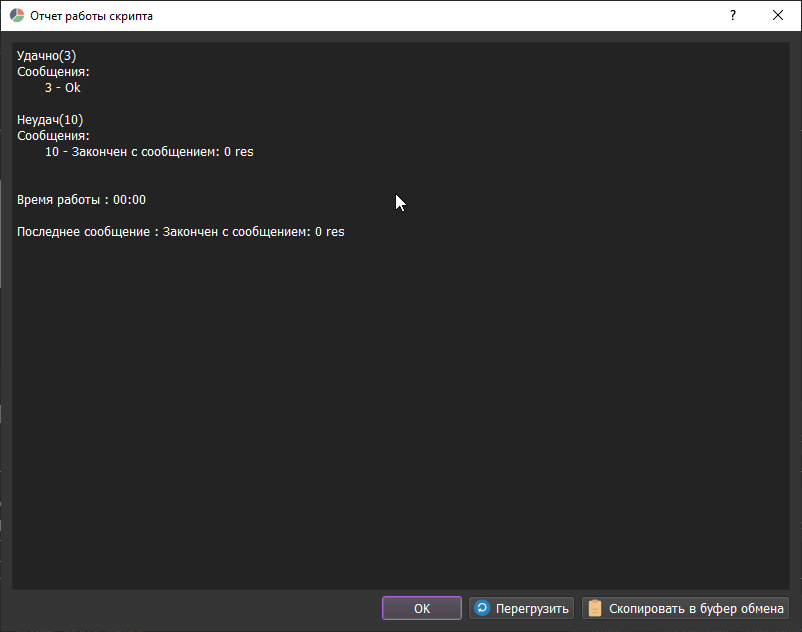Click the Скопировать в буфер обмена label
Image resolution: width=802 pixels, height=632 pixels.
tap(696, 608)
